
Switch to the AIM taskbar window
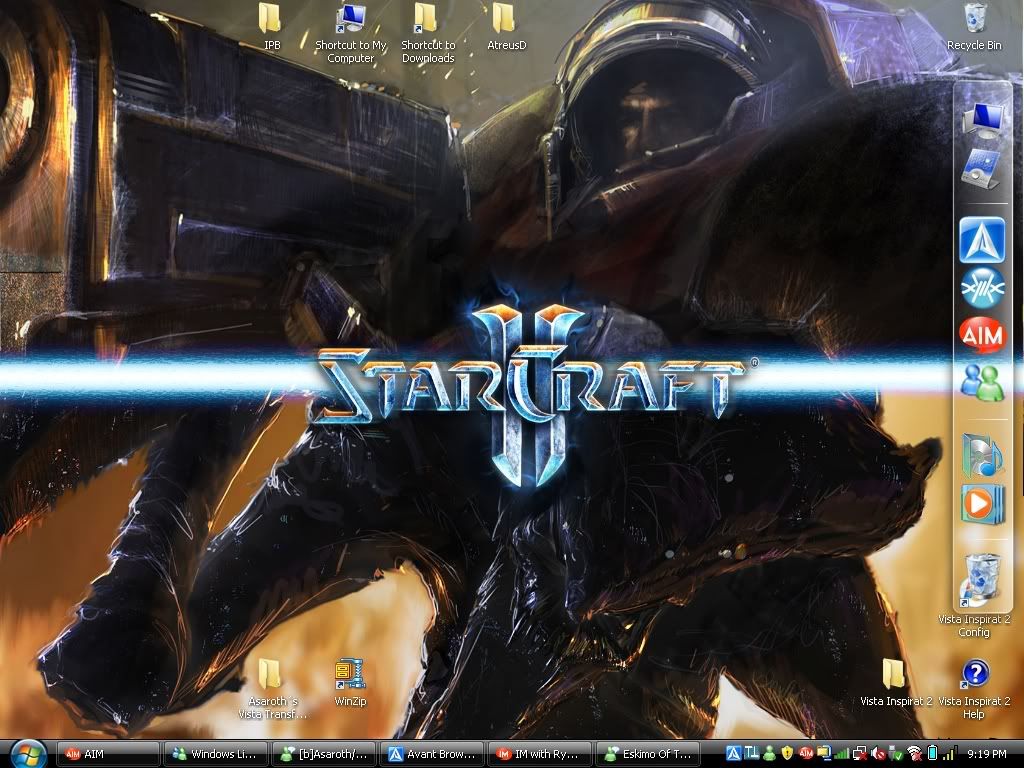(x=108, y=754)
